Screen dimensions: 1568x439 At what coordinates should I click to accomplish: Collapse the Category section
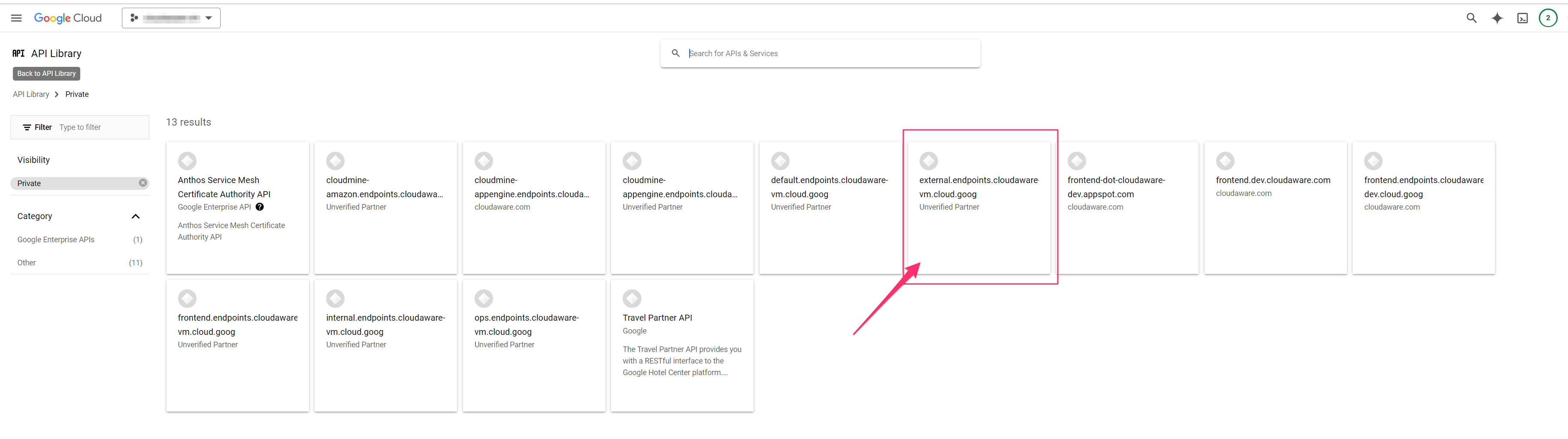(135, 216)
